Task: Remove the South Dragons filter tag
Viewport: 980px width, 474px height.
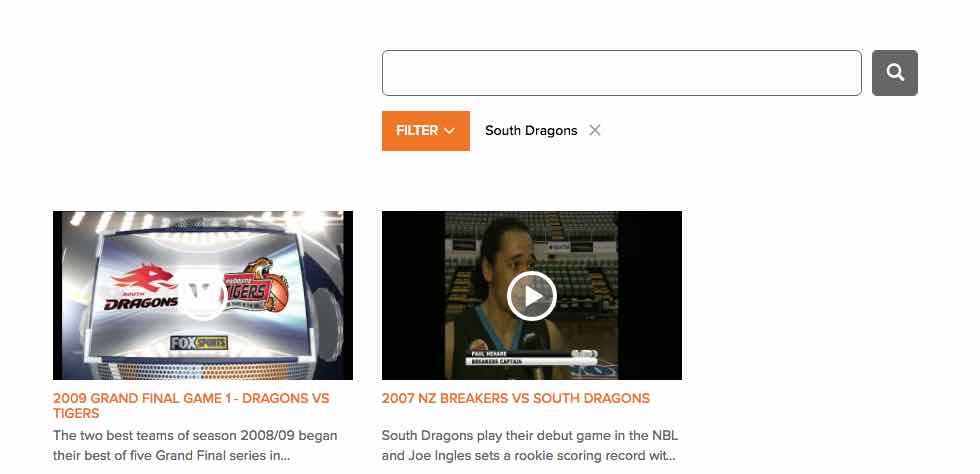Action: coord(594,130)
